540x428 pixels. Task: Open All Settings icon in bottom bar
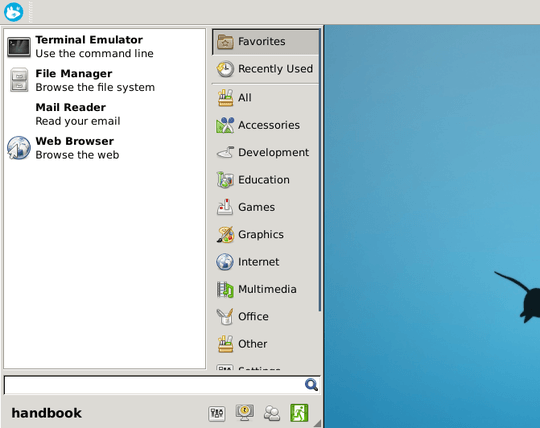click(217, 413)
